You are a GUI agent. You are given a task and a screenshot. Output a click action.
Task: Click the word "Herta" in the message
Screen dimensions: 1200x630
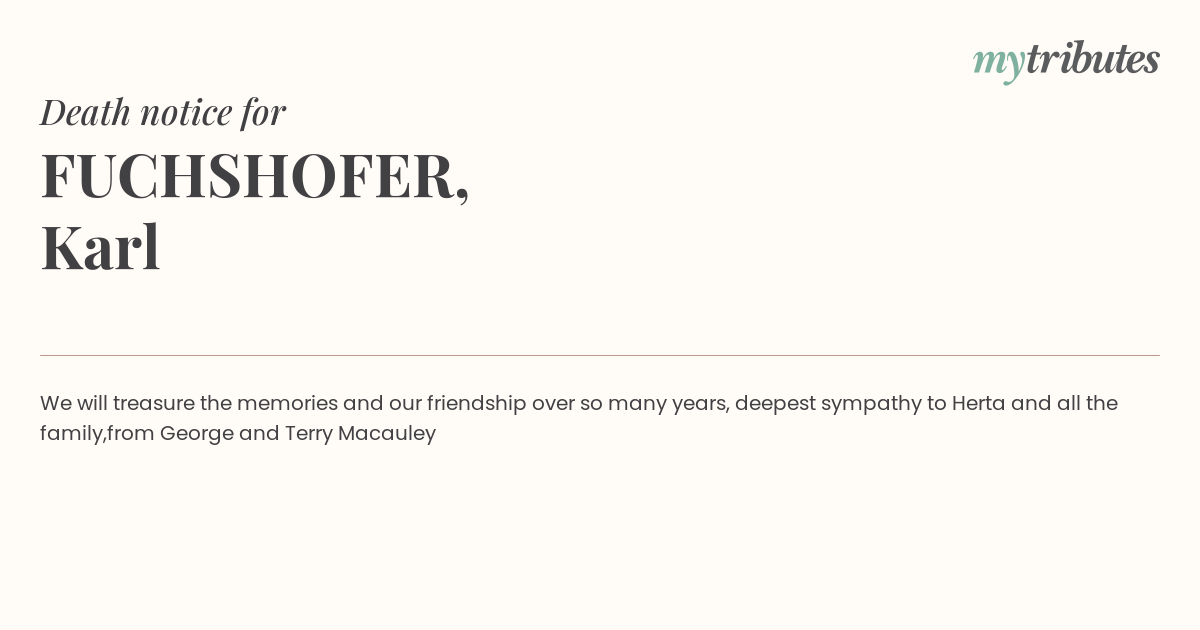(x=978, y=403)
